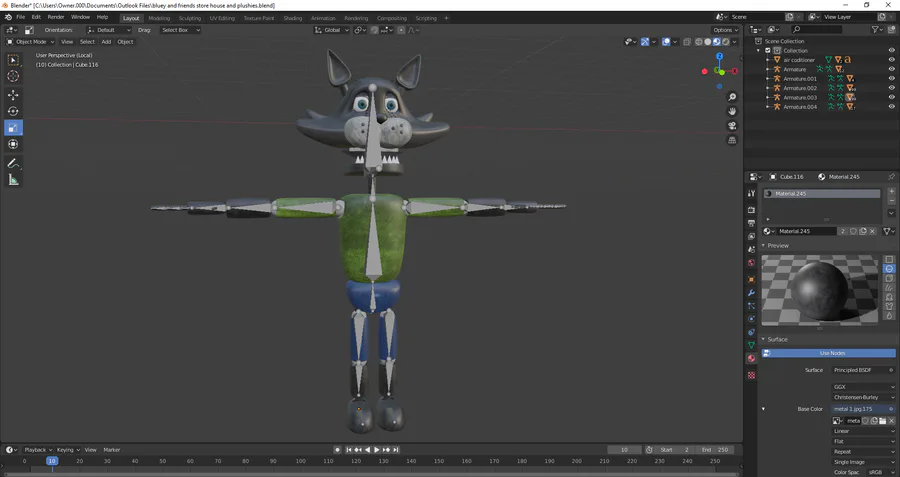Screen dimensions: 900x477
Task: Open the Principled BSDF surface dropdown
Action: pyautogui.click(x=863, y=370)
